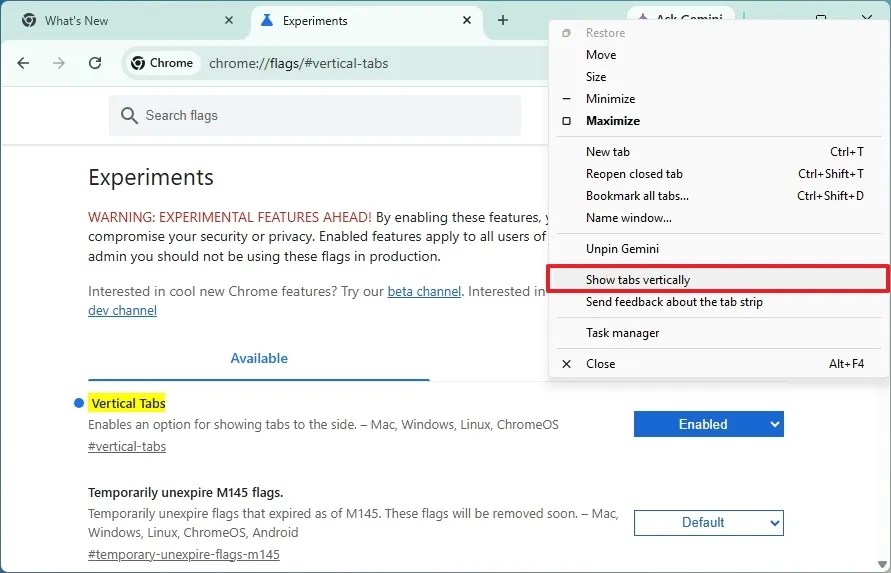Select Minimize in the window menu
Screen dimensions: 891x573
[718, 99]
